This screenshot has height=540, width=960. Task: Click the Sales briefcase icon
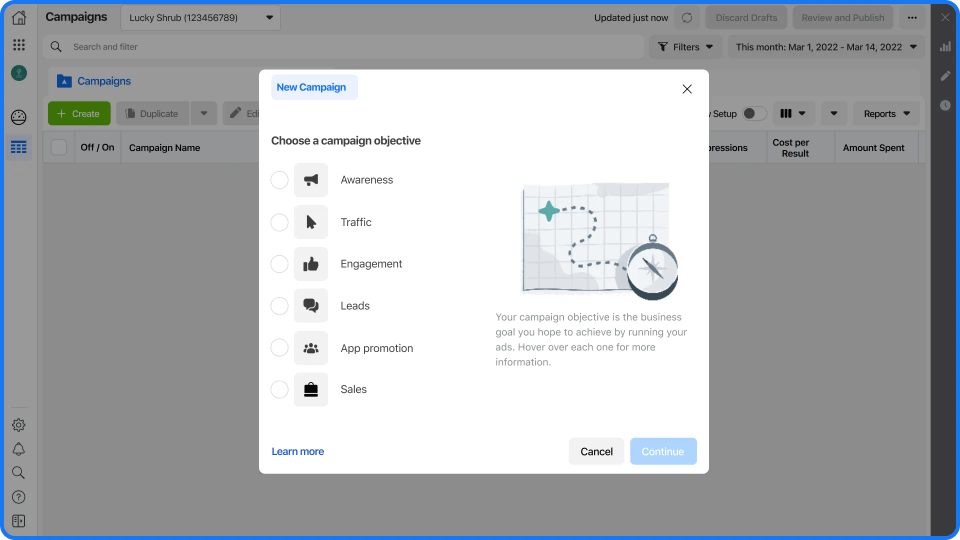pos(311,389)
